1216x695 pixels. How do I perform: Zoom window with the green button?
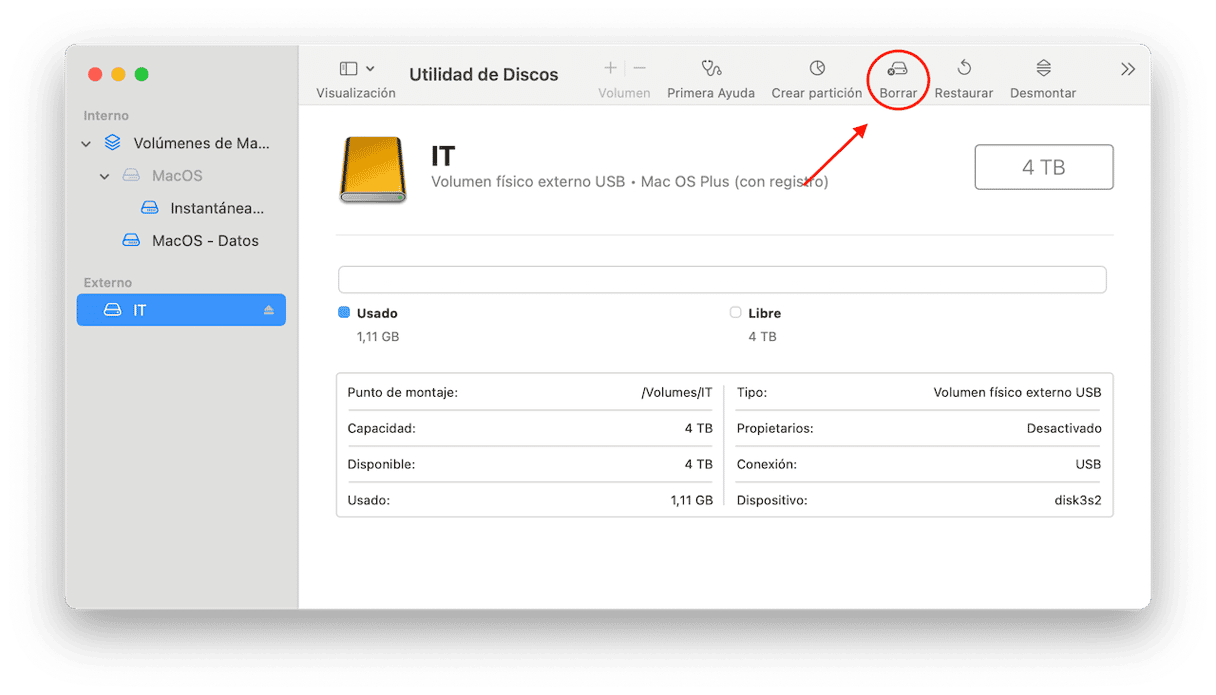(142, 74)
